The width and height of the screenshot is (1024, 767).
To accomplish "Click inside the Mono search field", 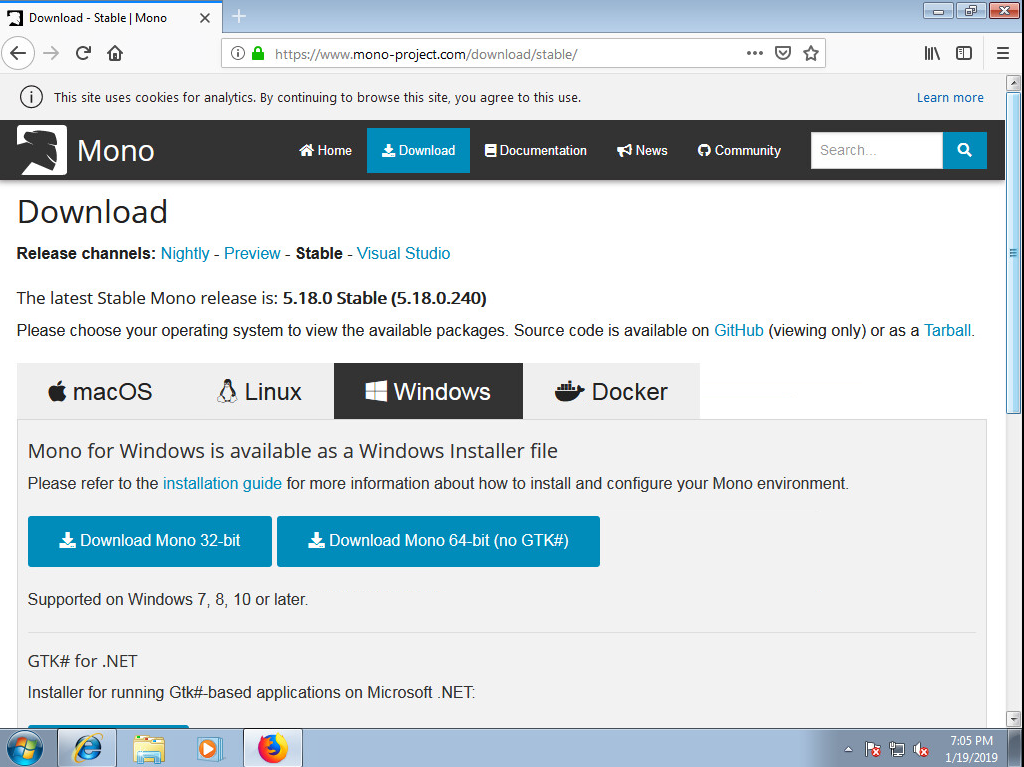I will tap(876, 150).
